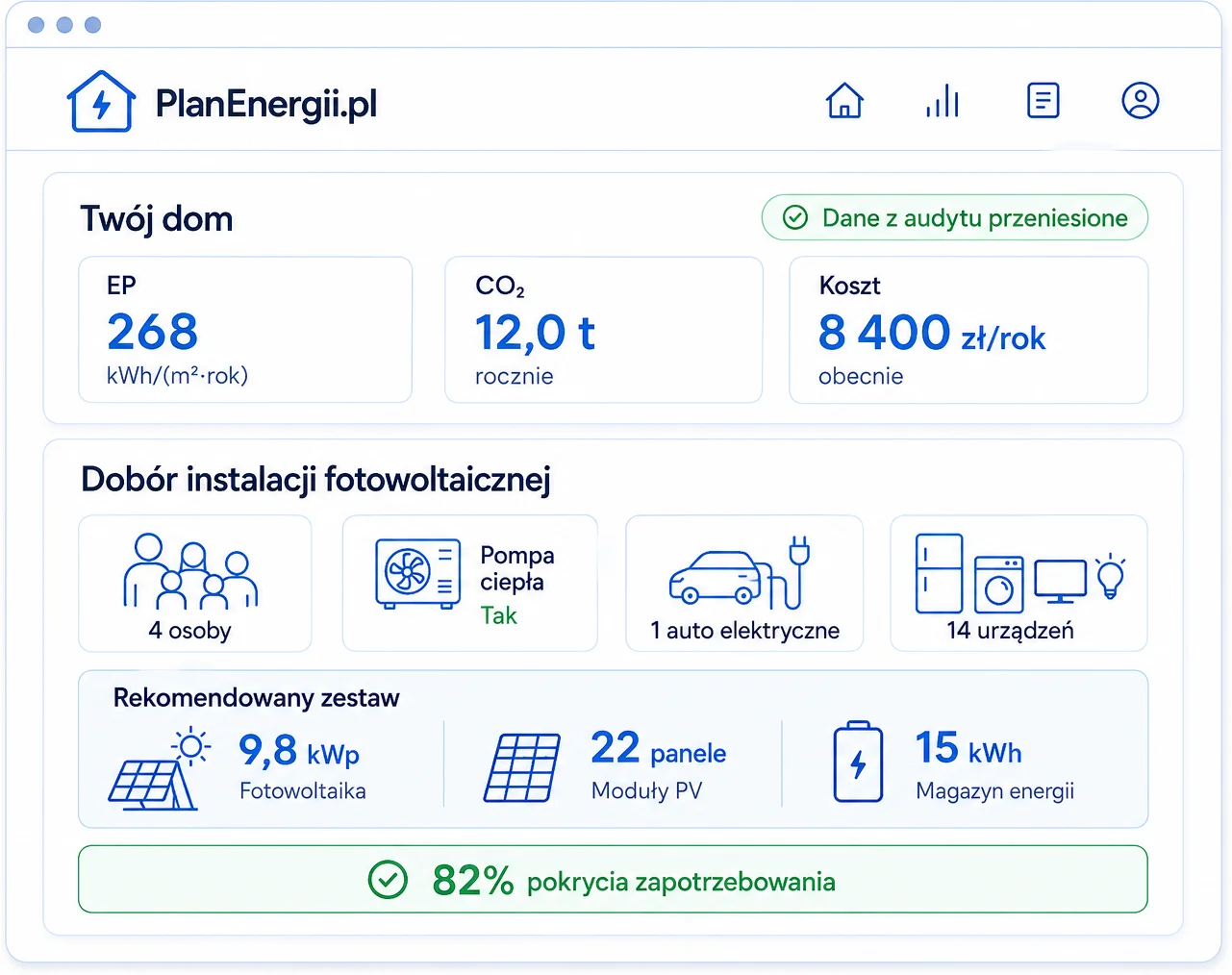Select the EP 268 kWh card
Screen dimensions: 1232x975
[x=245, y=330]
